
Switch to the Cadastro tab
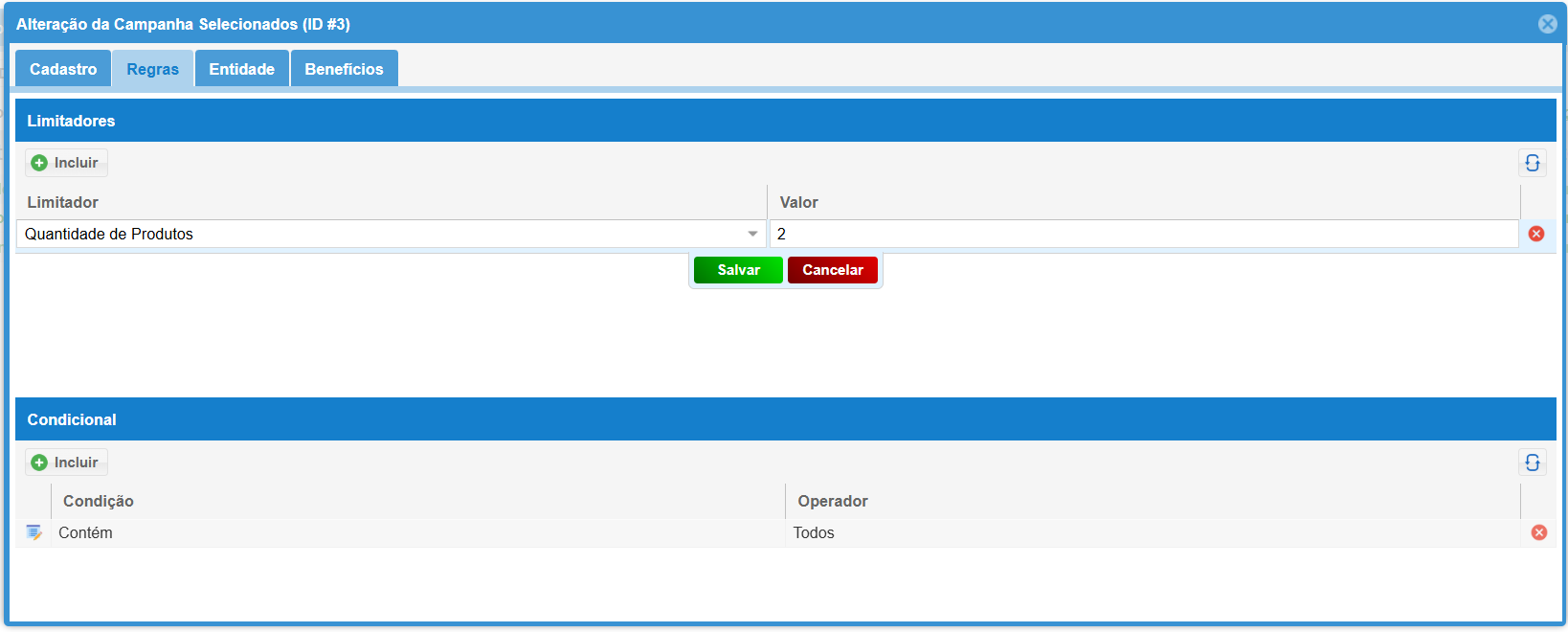point(63,69)
